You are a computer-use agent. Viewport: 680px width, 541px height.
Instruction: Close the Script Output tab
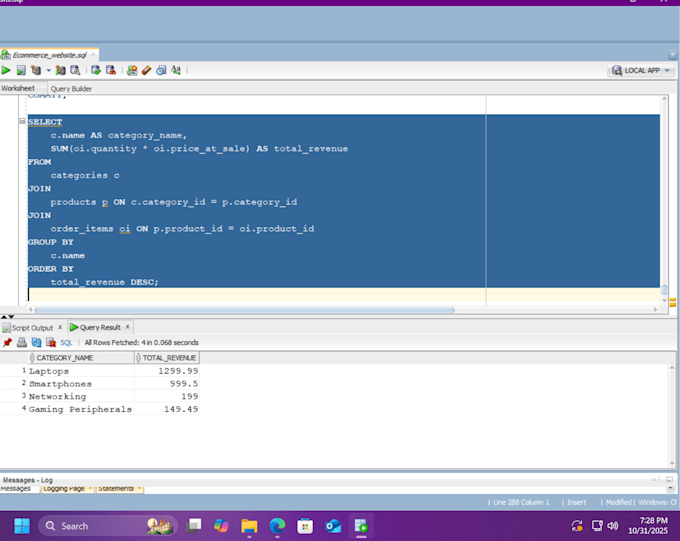[60, 327]
